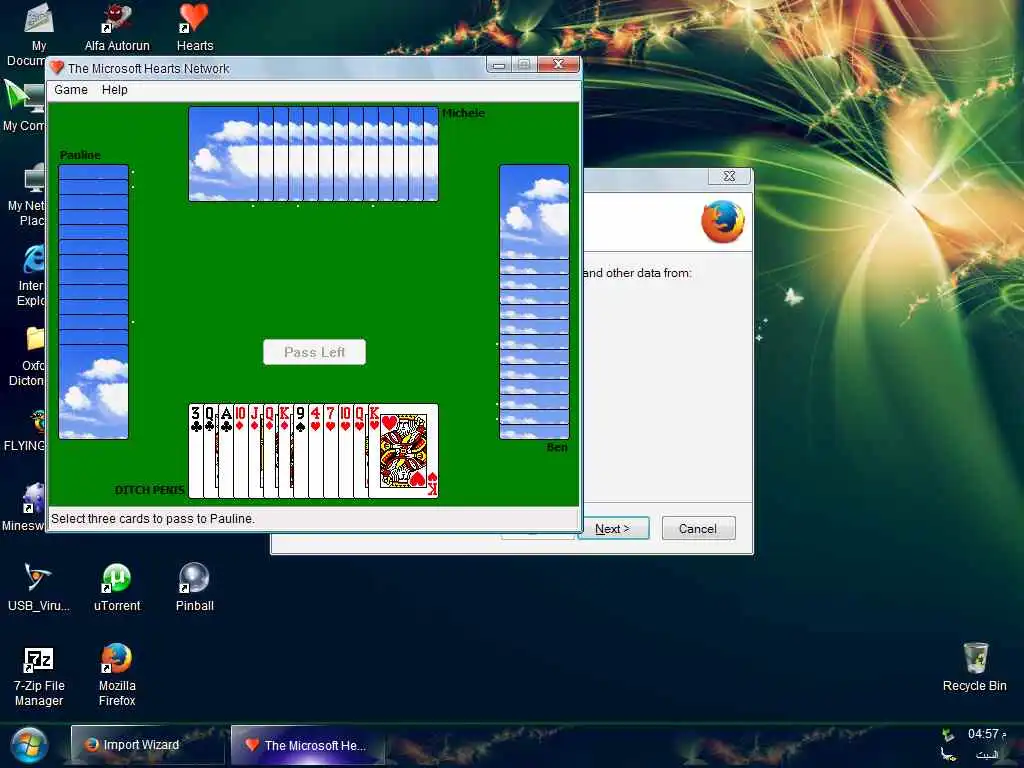Click Pauline's face-down card hand
1024x768 pixels.
coord(93,302)
